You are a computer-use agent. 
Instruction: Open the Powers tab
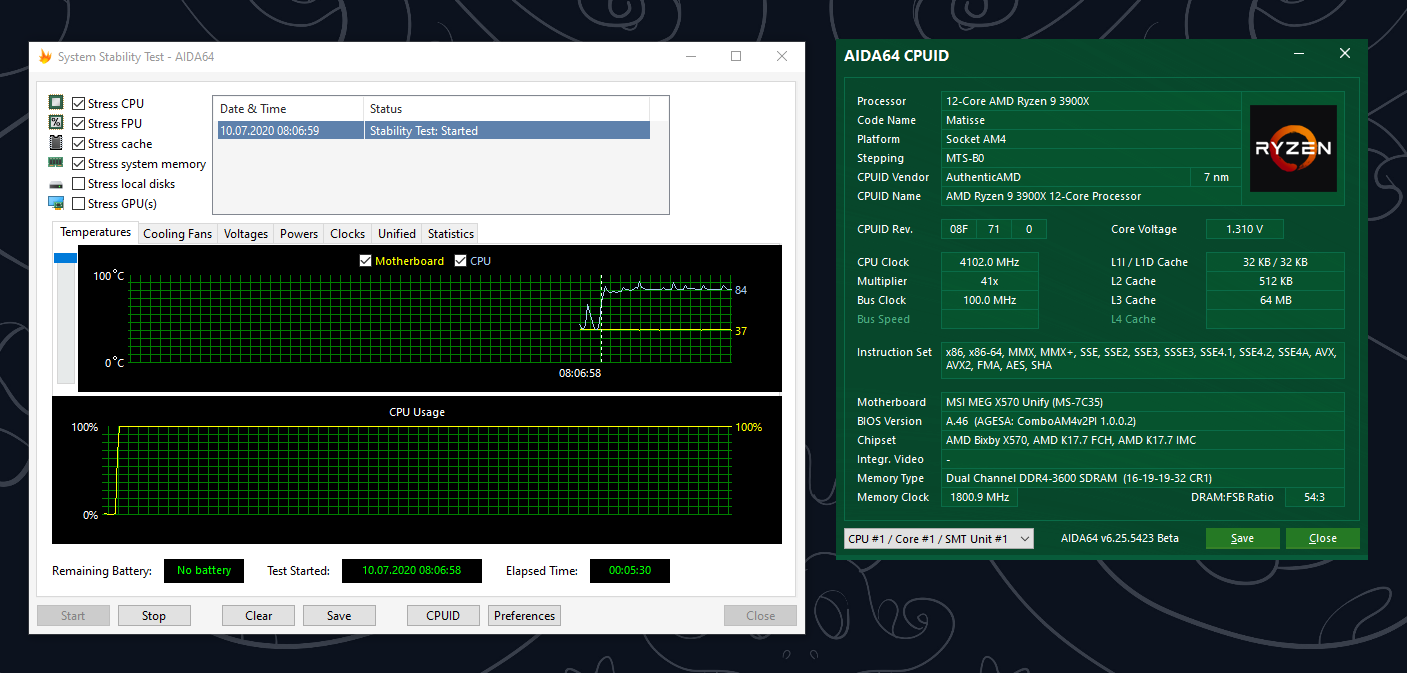pos(299,234)
